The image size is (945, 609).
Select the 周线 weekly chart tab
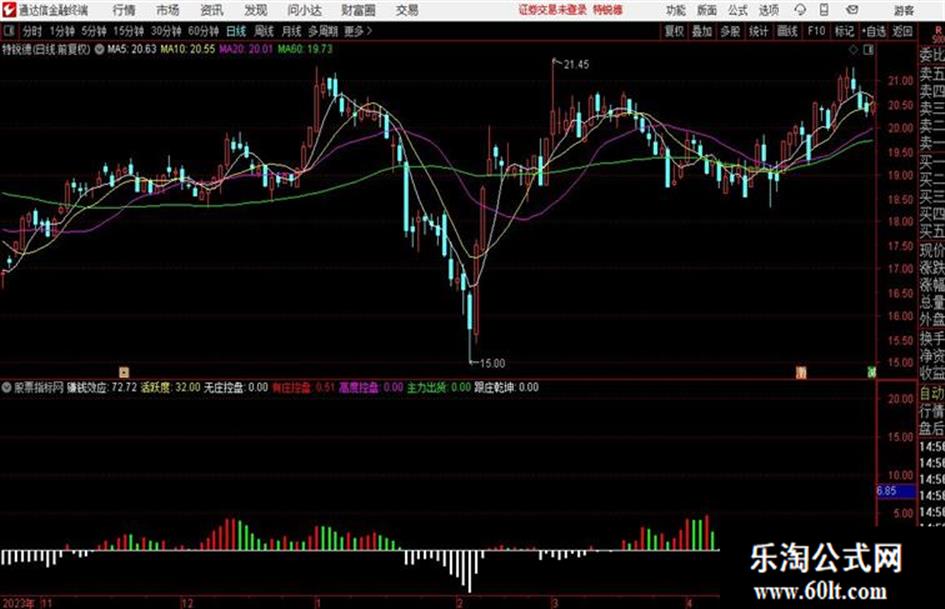click(263, 31)
